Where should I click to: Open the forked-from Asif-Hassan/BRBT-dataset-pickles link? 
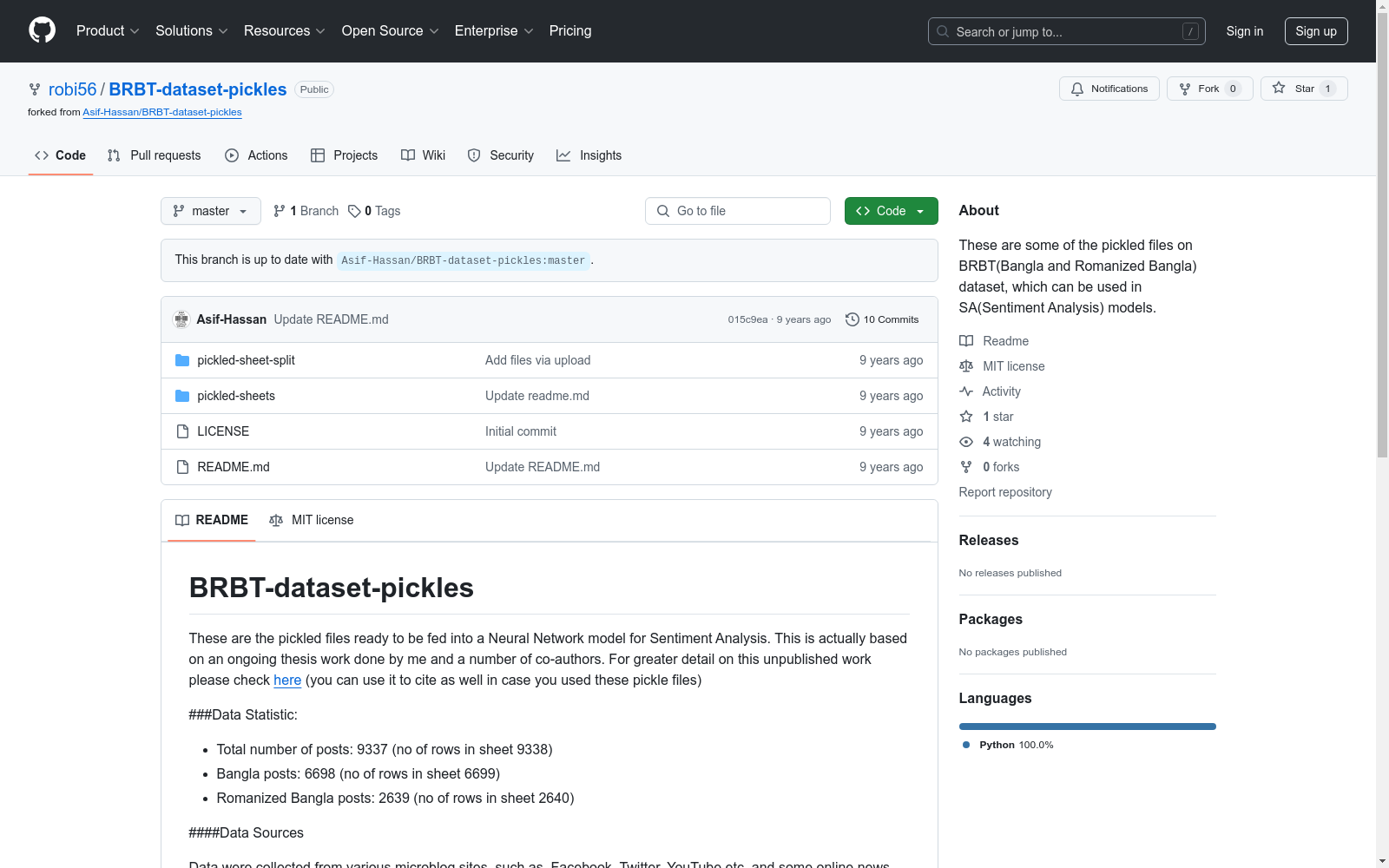[x=162, y=112]
